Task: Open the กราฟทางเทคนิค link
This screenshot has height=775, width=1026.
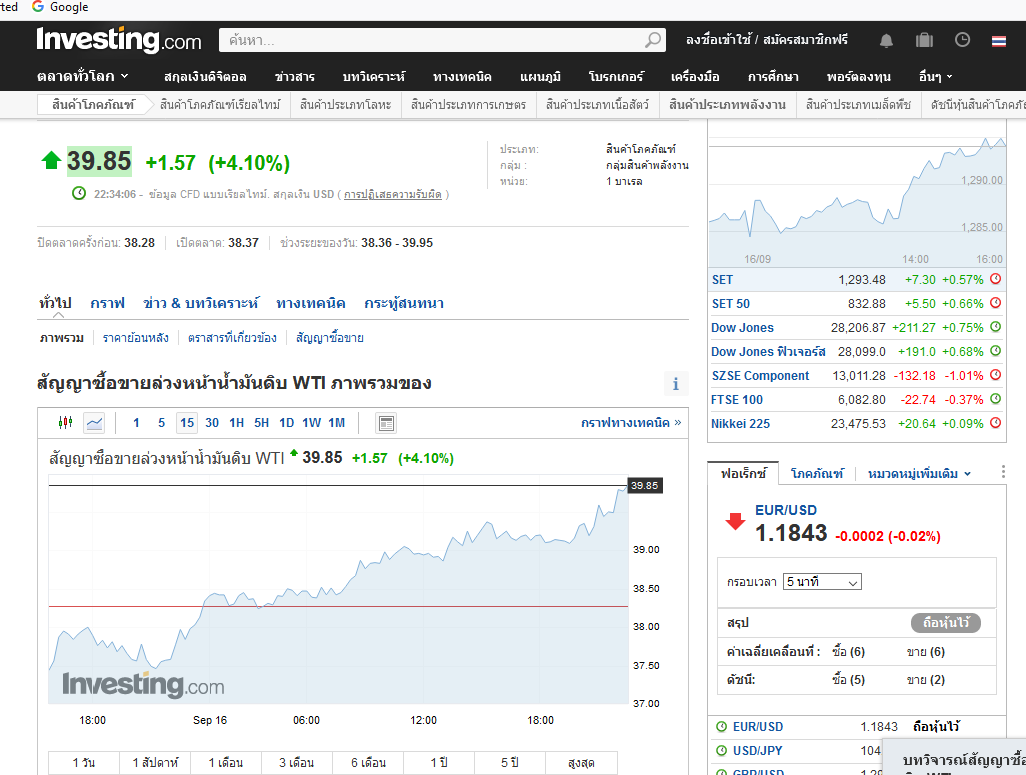Action: pos(630,423)
